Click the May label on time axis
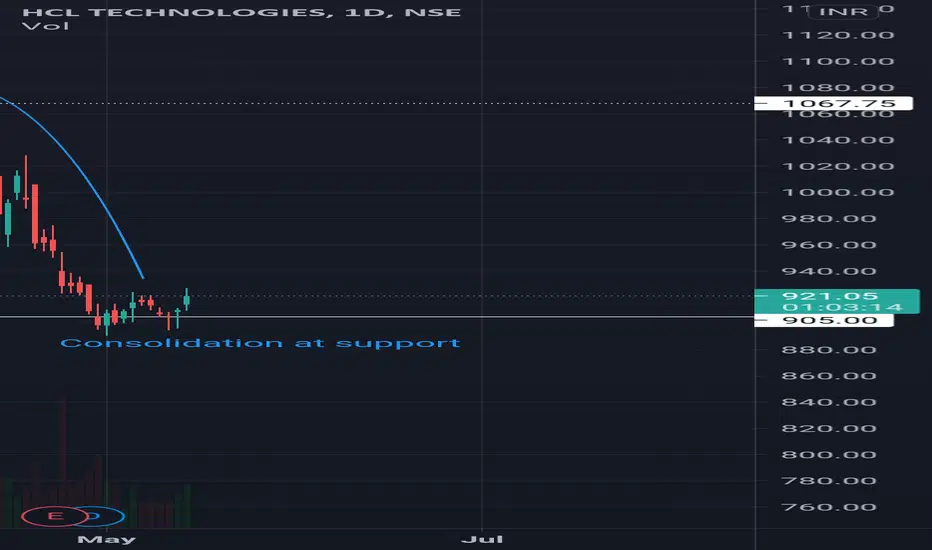The image size is (932, 550). coord(106,539)
